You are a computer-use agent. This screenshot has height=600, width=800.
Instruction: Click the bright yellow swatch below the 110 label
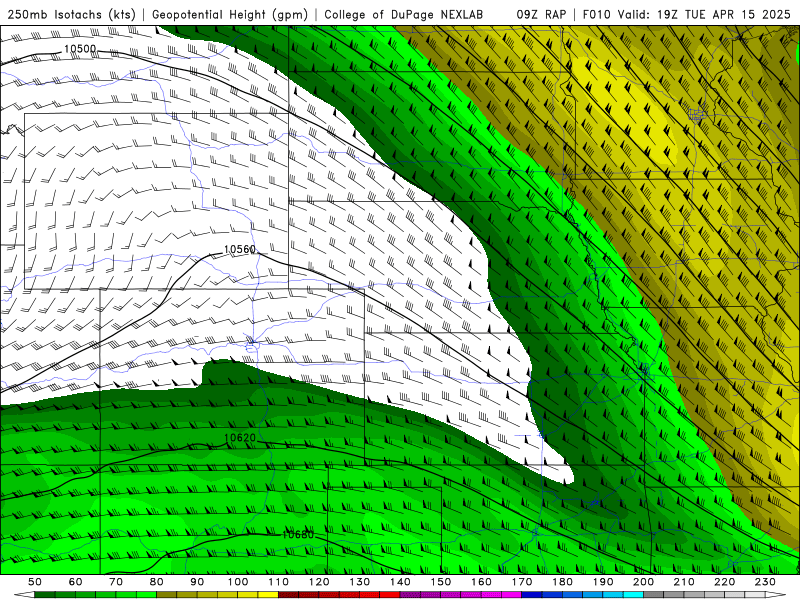pyautogui.click(x=268, y=595)
